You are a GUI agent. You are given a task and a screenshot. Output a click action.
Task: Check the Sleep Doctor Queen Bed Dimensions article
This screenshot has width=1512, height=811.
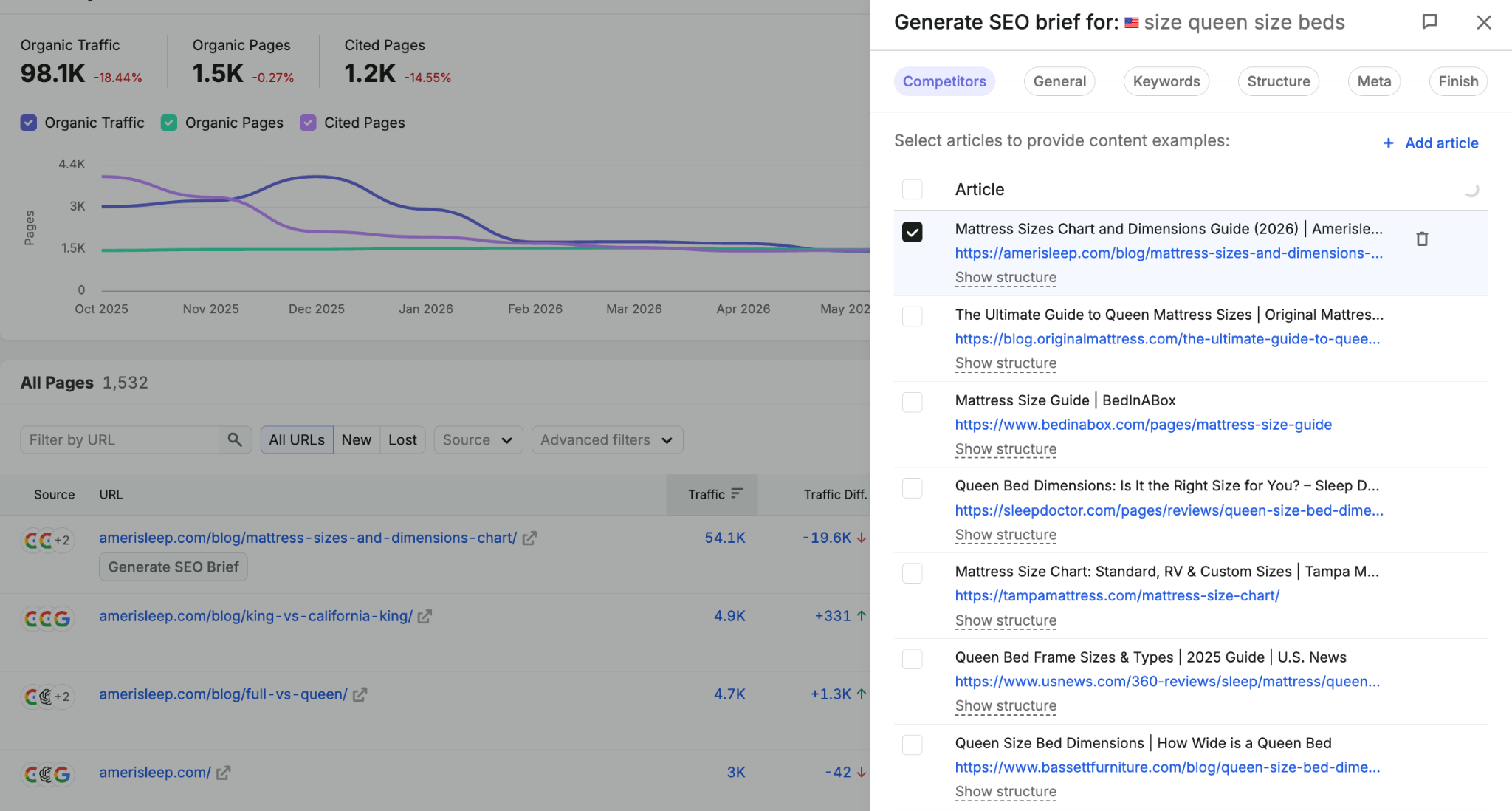coord(913,488)
